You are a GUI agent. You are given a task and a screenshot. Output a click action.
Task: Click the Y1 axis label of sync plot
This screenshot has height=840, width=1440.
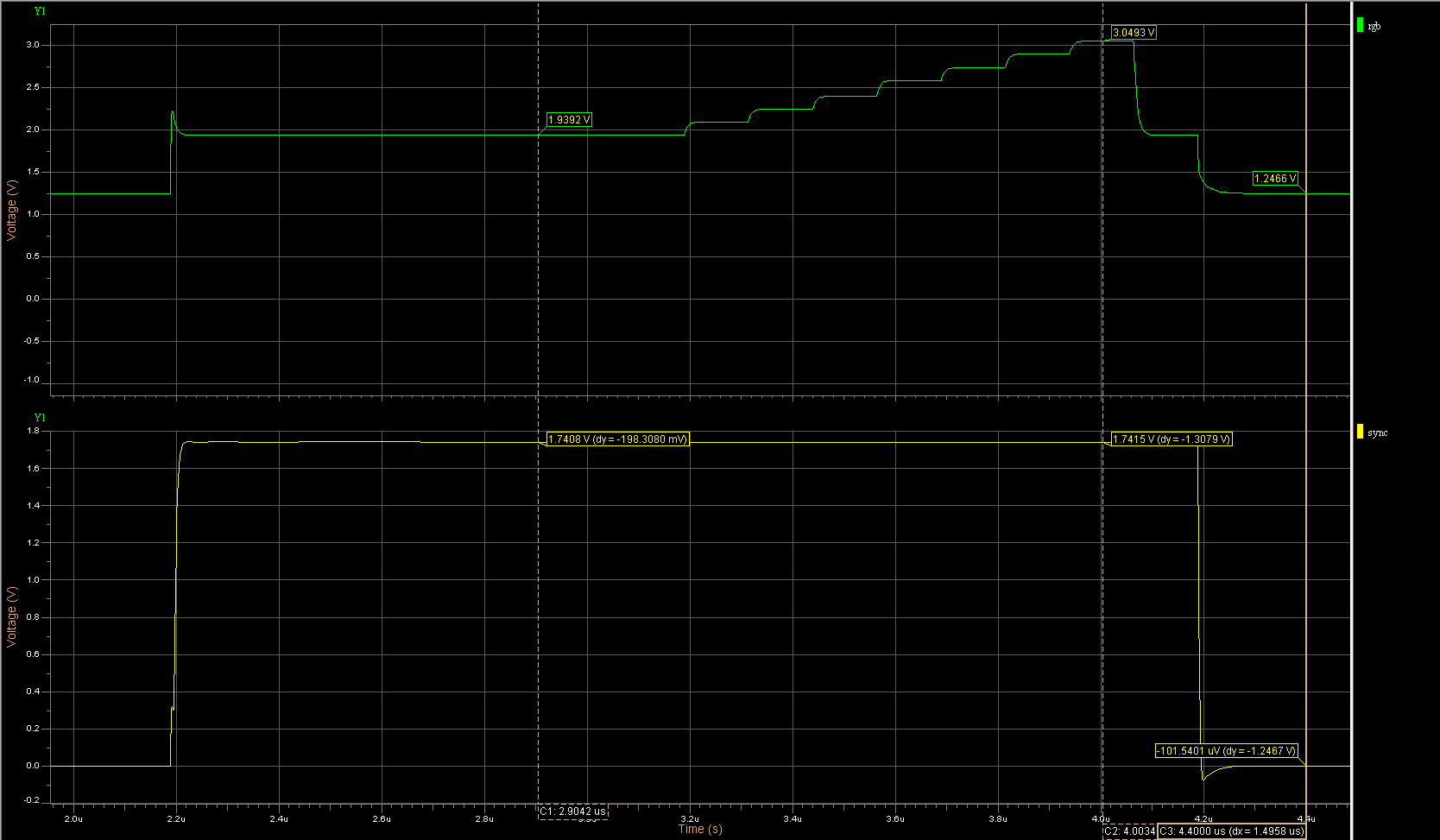pyautogui.click(x=40, y=418)
